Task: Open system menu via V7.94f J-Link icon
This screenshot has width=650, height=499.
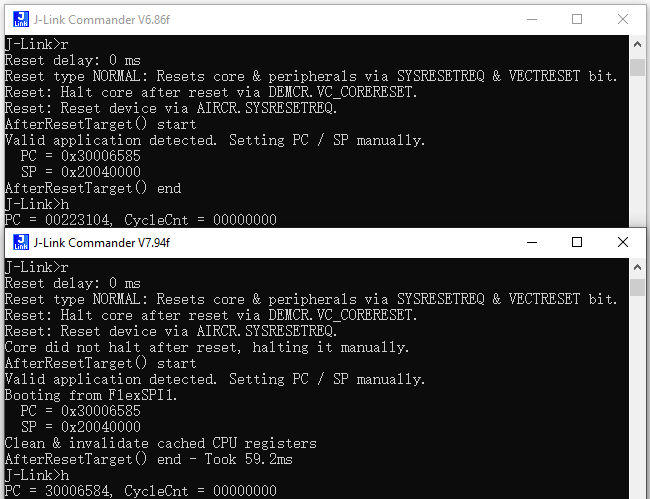Action: click(x=21, y=242)
